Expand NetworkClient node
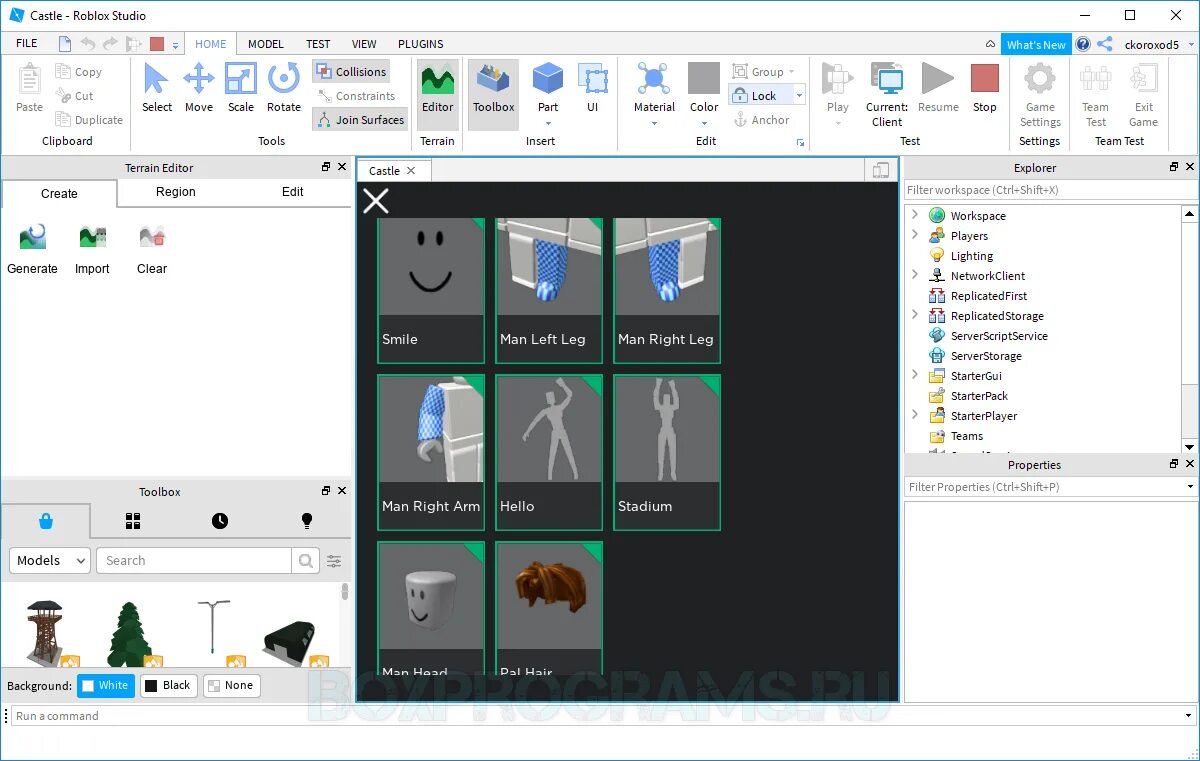 [914, 275]
